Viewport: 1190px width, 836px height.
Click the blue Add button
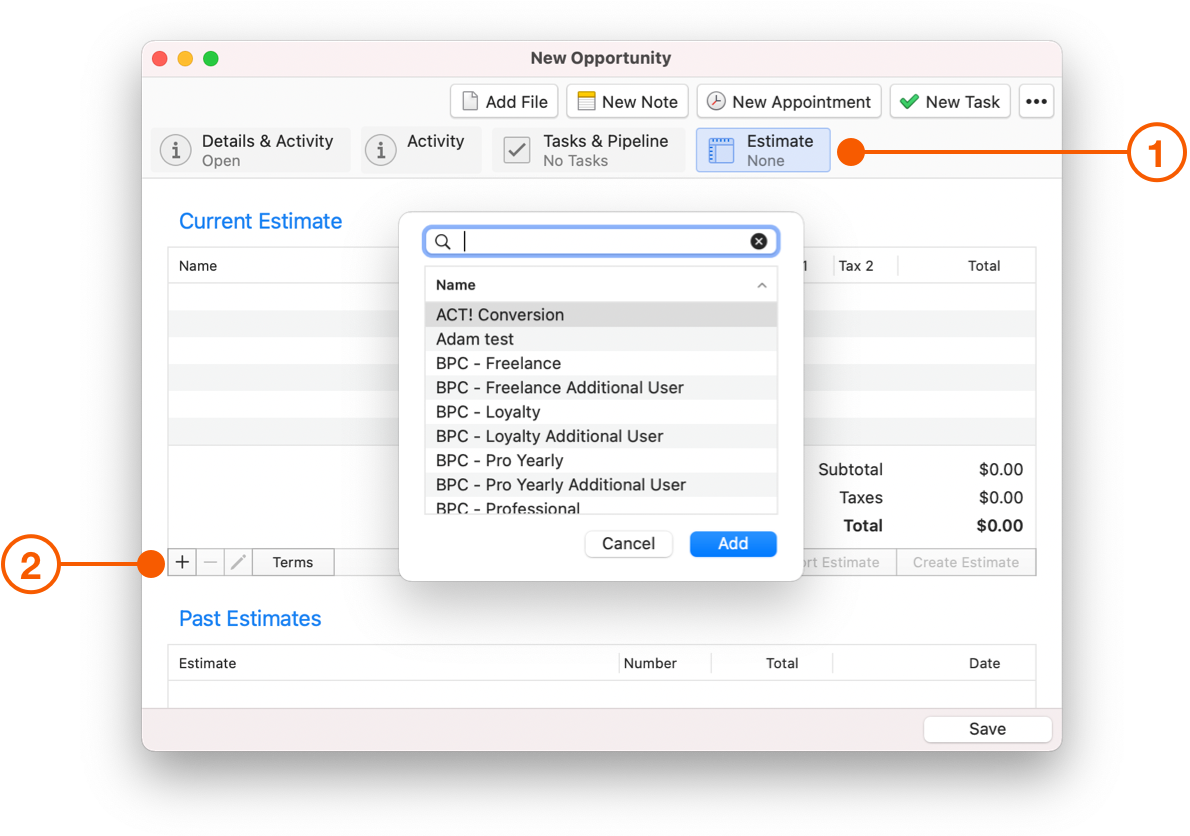[x=733, y=544]
